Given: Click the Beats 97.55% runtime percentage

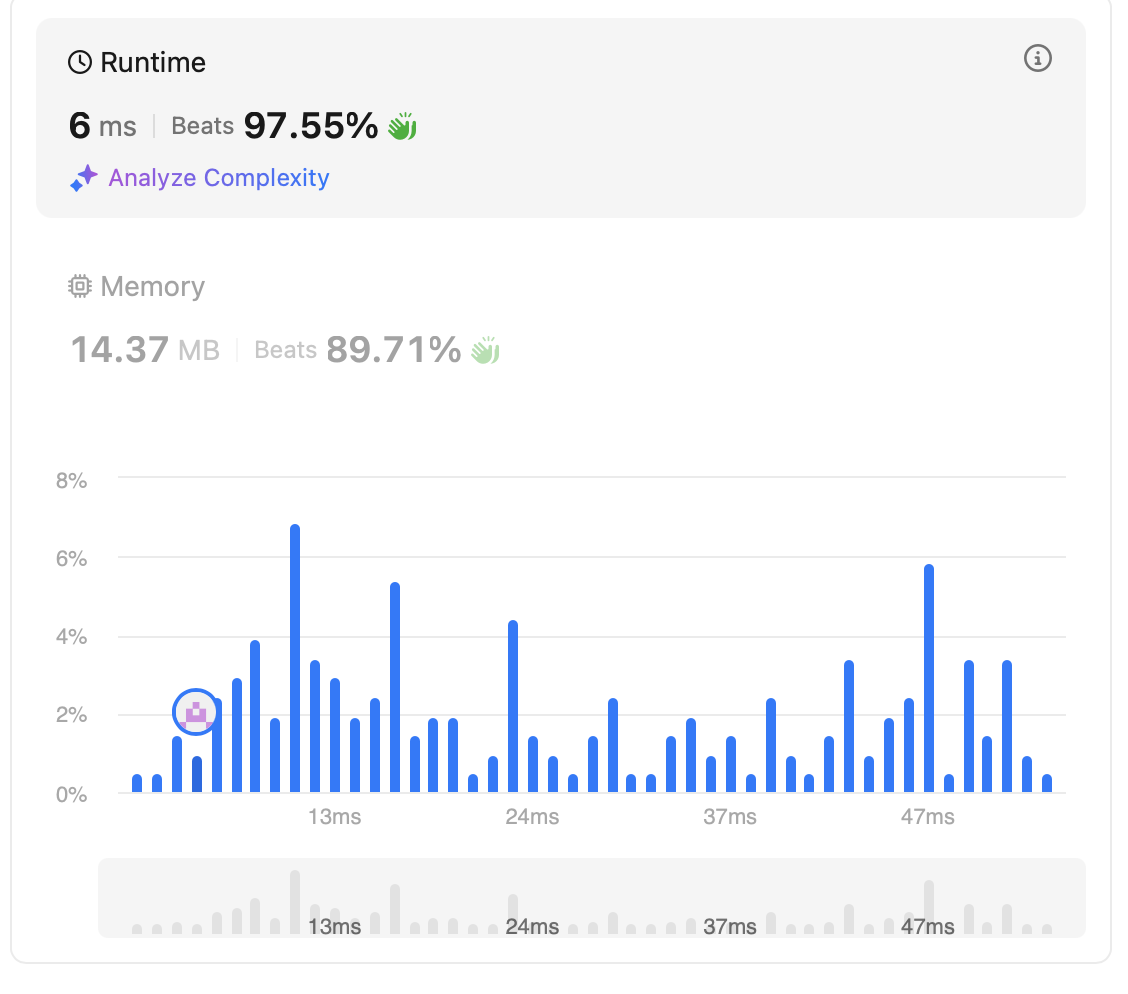Looking at the screenshot, I should (275, 126).
